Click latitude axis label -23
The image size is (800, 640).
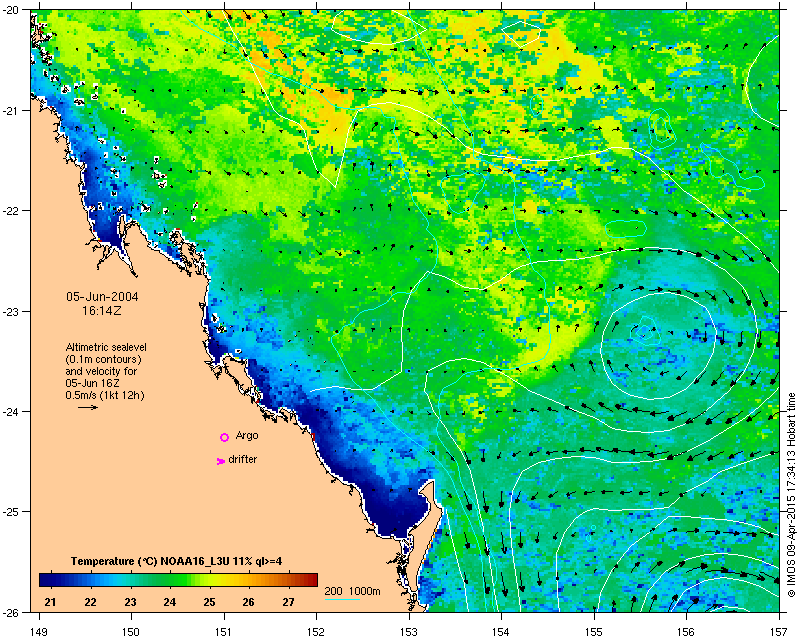[10, 311]
